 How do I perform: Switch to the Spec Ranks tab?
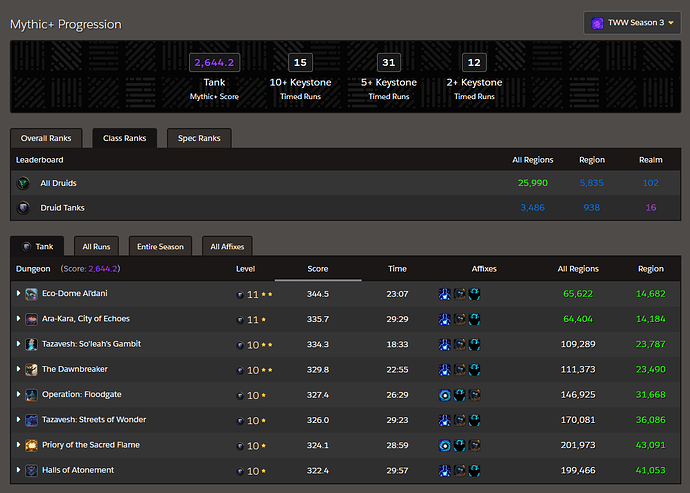[199, 138]
